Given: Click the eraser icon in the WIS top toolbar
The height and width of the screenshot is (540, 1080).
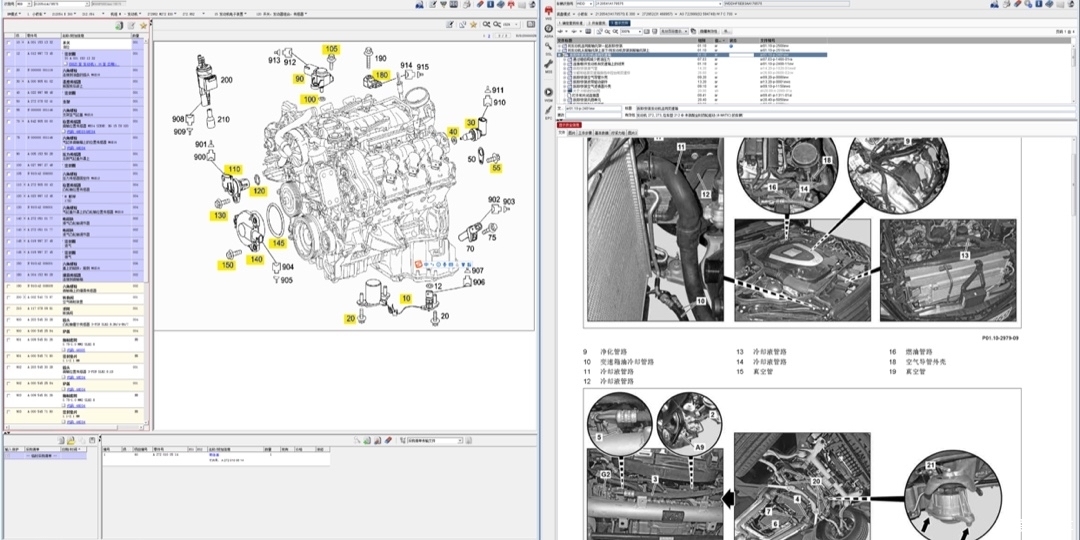Looking at the screenshot, I should (x=1017, y=4).
